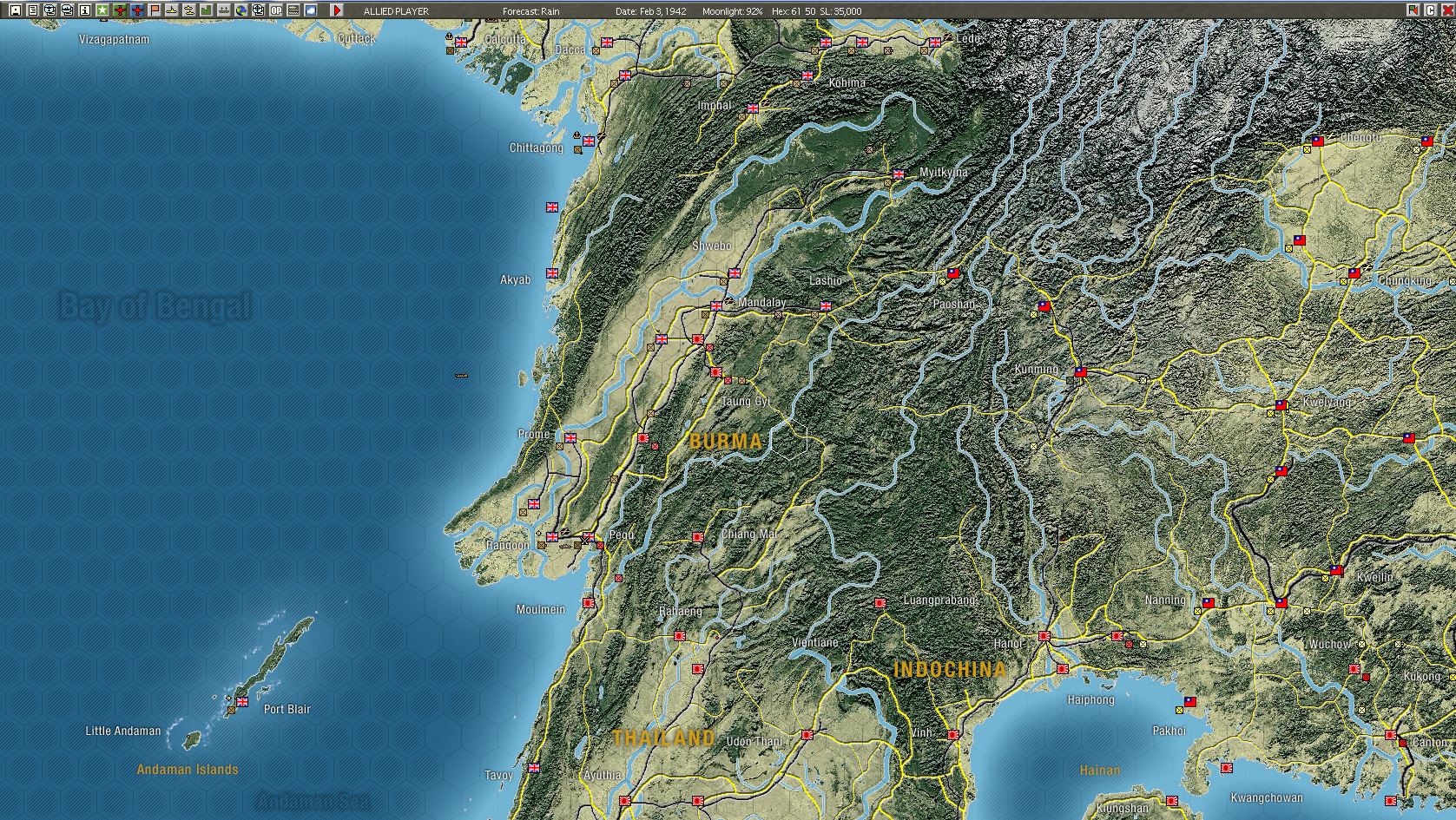Select the ship icon in Bay of Bengal

[461, 376]
